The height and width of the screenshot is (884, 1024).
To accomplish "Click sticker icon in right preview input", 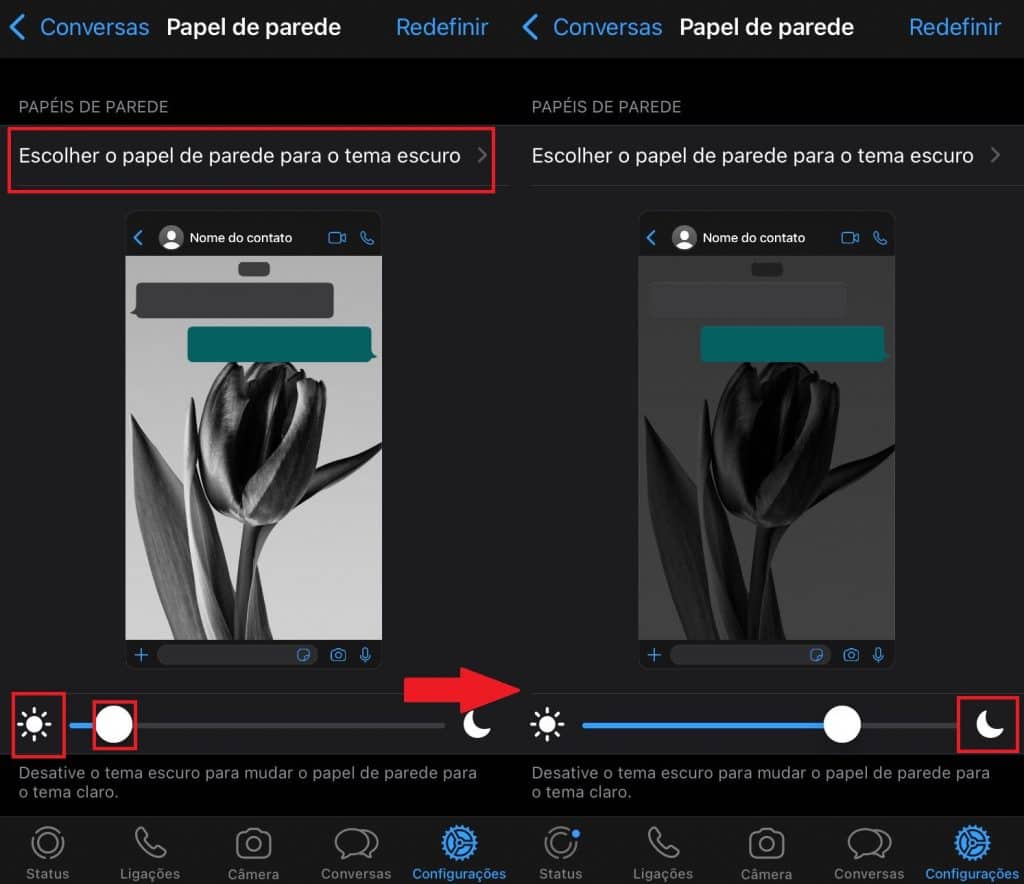I will pyautogui.click(x=816, y=654).
